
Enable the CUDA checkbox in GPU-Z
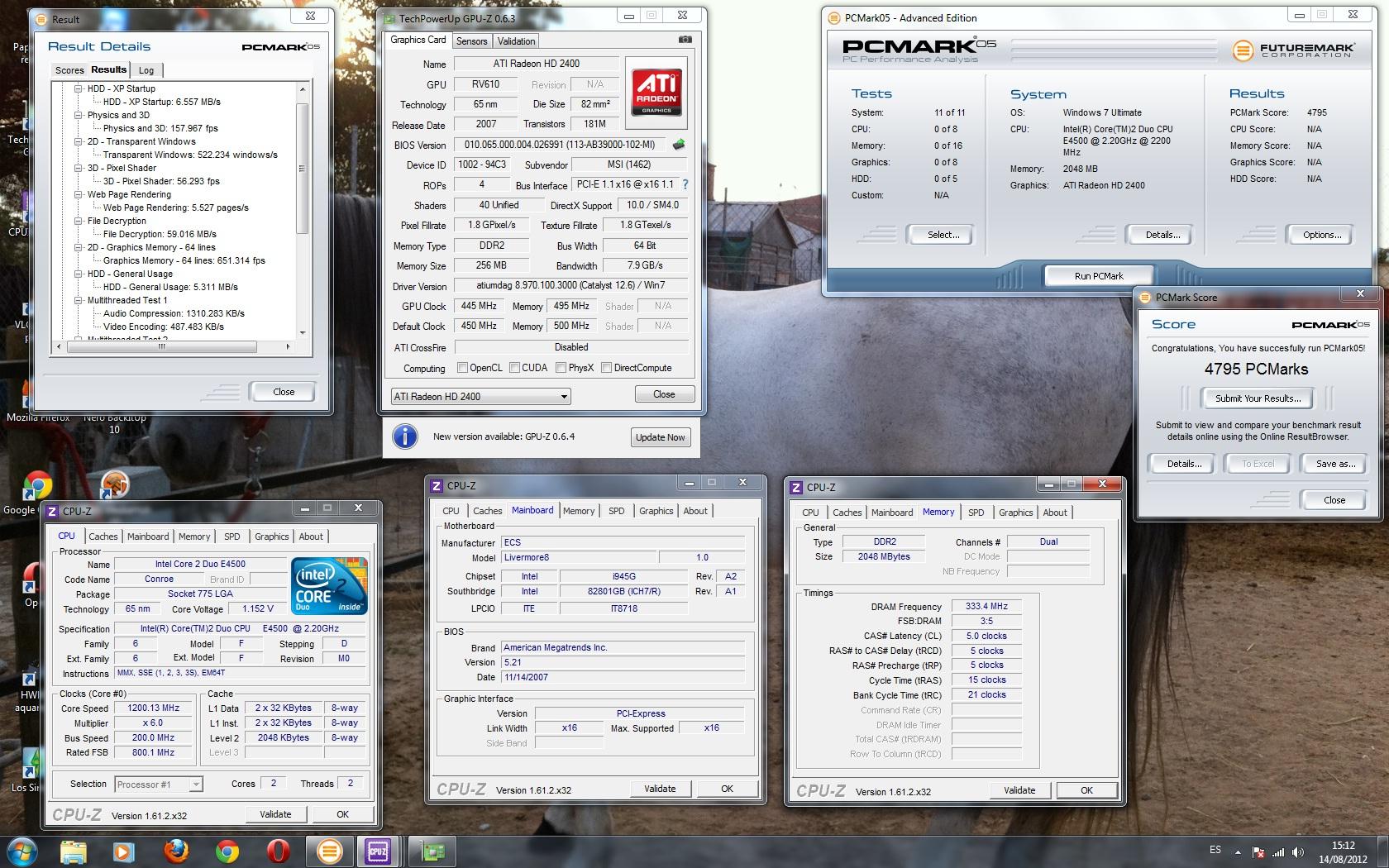[515, 368]
